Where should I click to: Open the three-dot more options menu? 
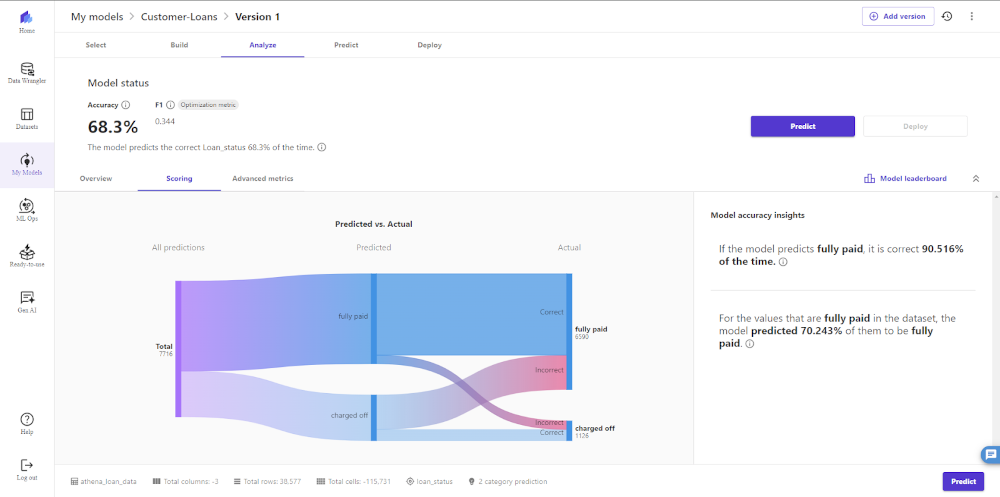pos(971,17)
